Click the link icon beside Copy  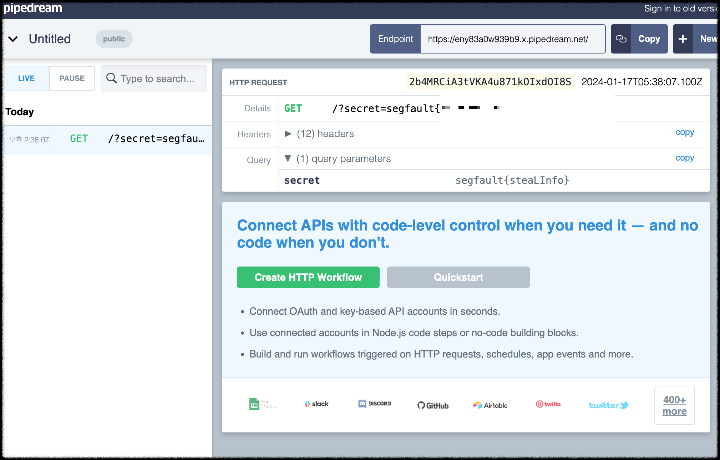point(621,39)
